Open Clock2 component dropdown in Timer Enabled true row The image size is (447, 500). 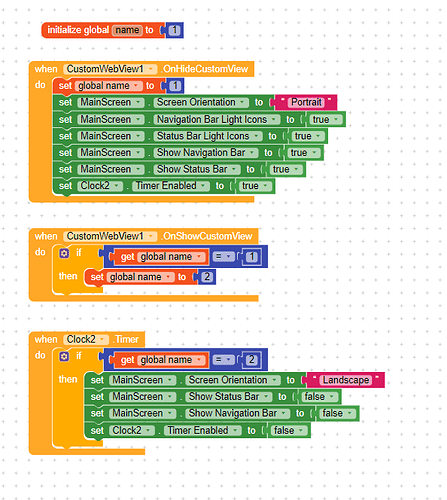coord(100,186)
